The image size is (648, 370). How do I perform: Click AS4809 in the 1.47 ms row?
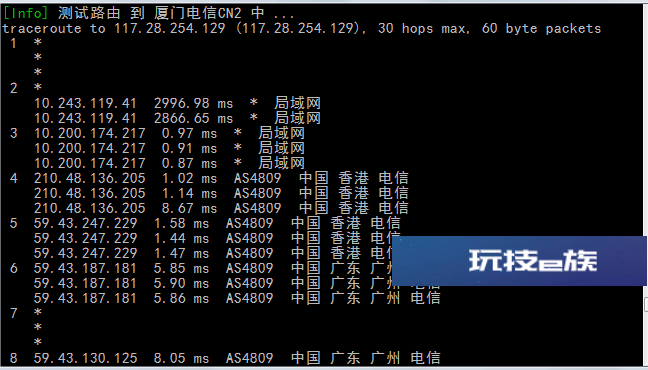tap(250, 253)
